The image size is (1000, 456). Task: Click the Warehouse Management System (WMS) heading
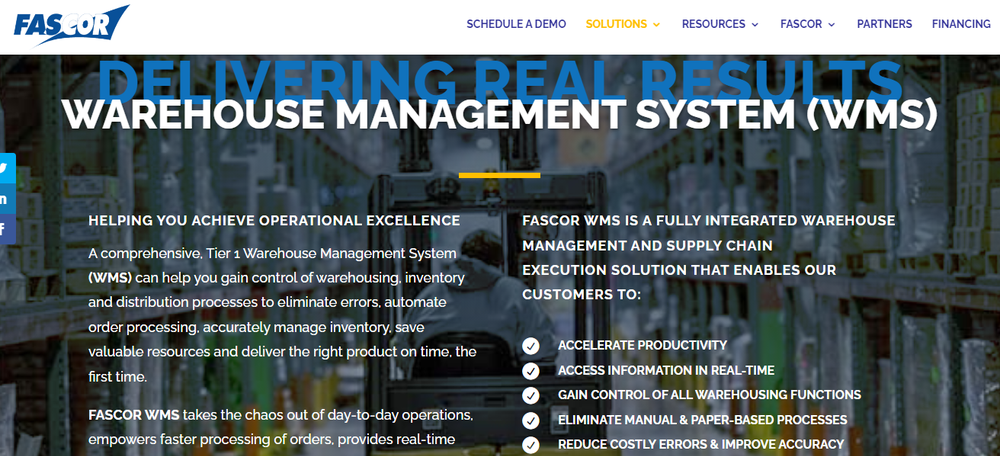point(500,114)
